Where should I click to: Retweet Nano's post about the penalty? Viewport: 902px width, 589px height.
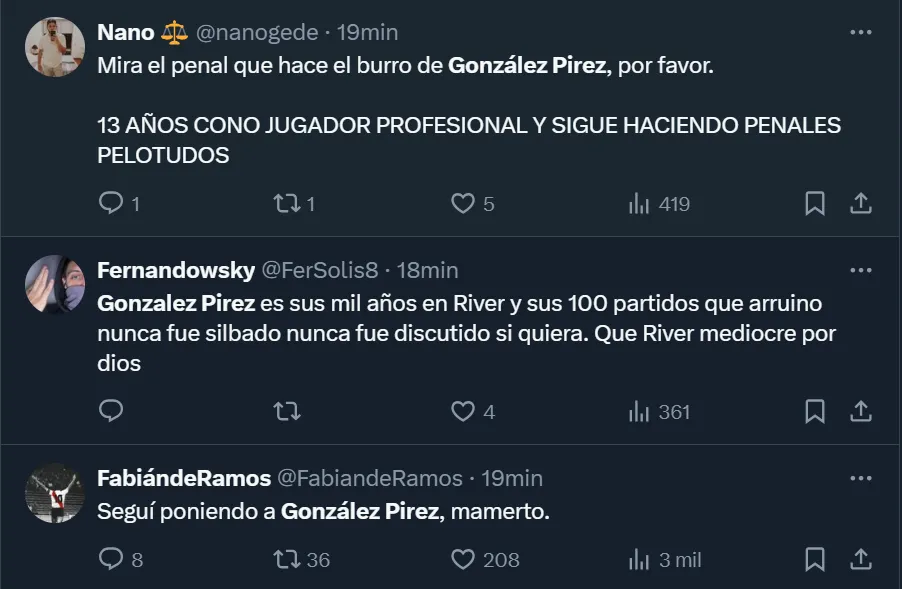286,204
